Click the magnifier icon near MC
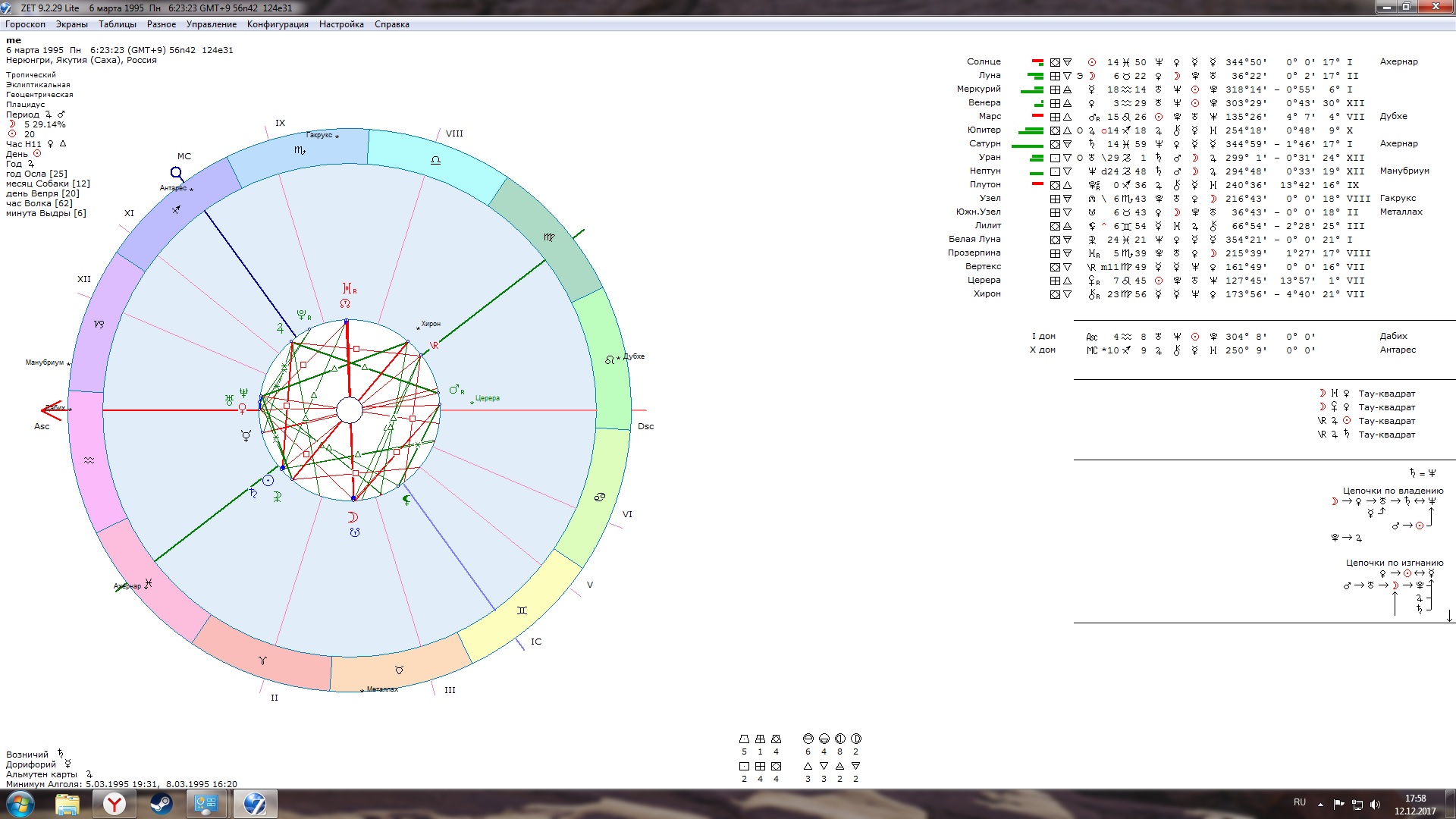The width and height of the screenshot is (1456, 819). [x=177, y=174]
